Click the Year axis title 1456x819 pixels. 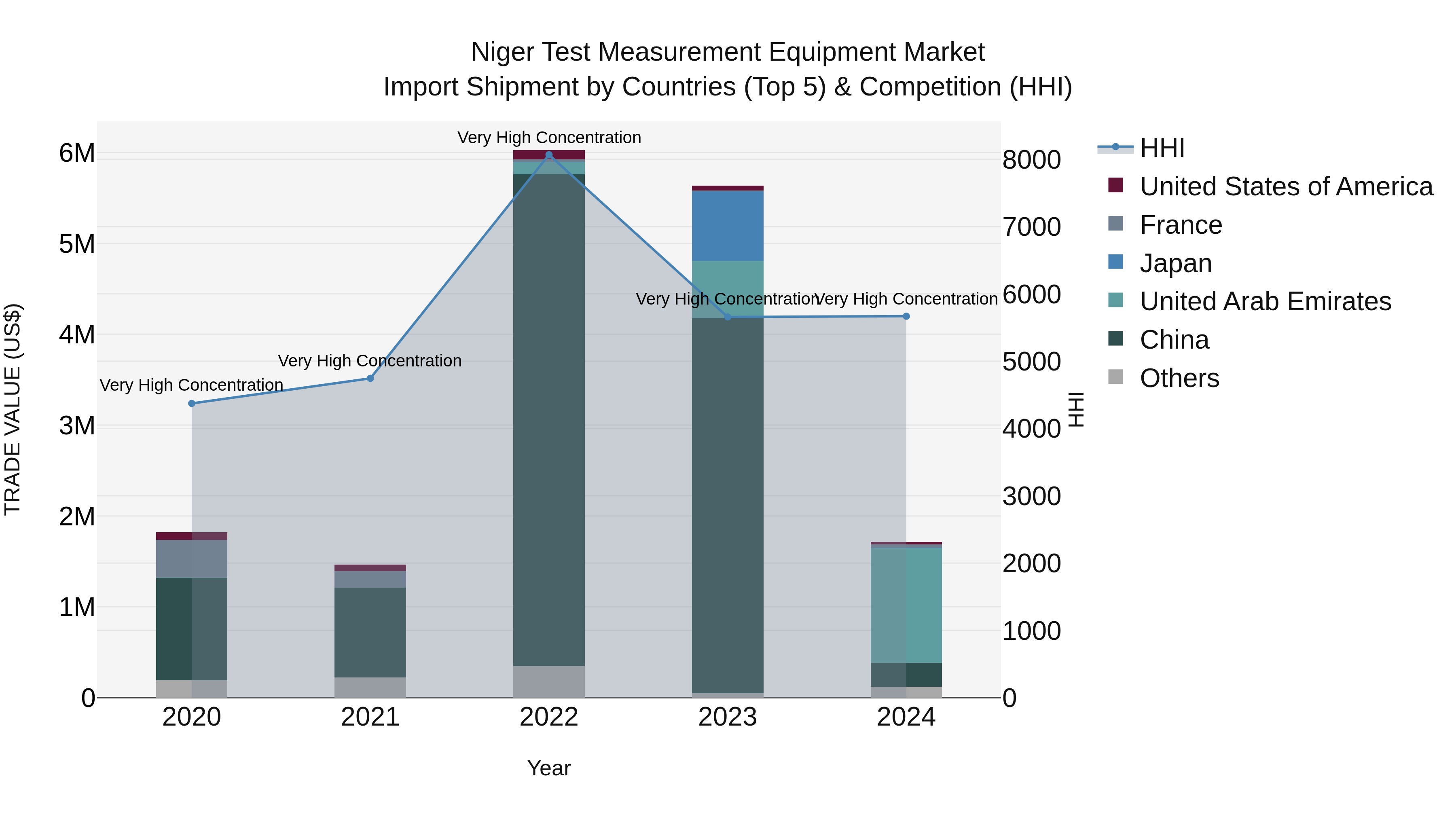click(549, 768)
